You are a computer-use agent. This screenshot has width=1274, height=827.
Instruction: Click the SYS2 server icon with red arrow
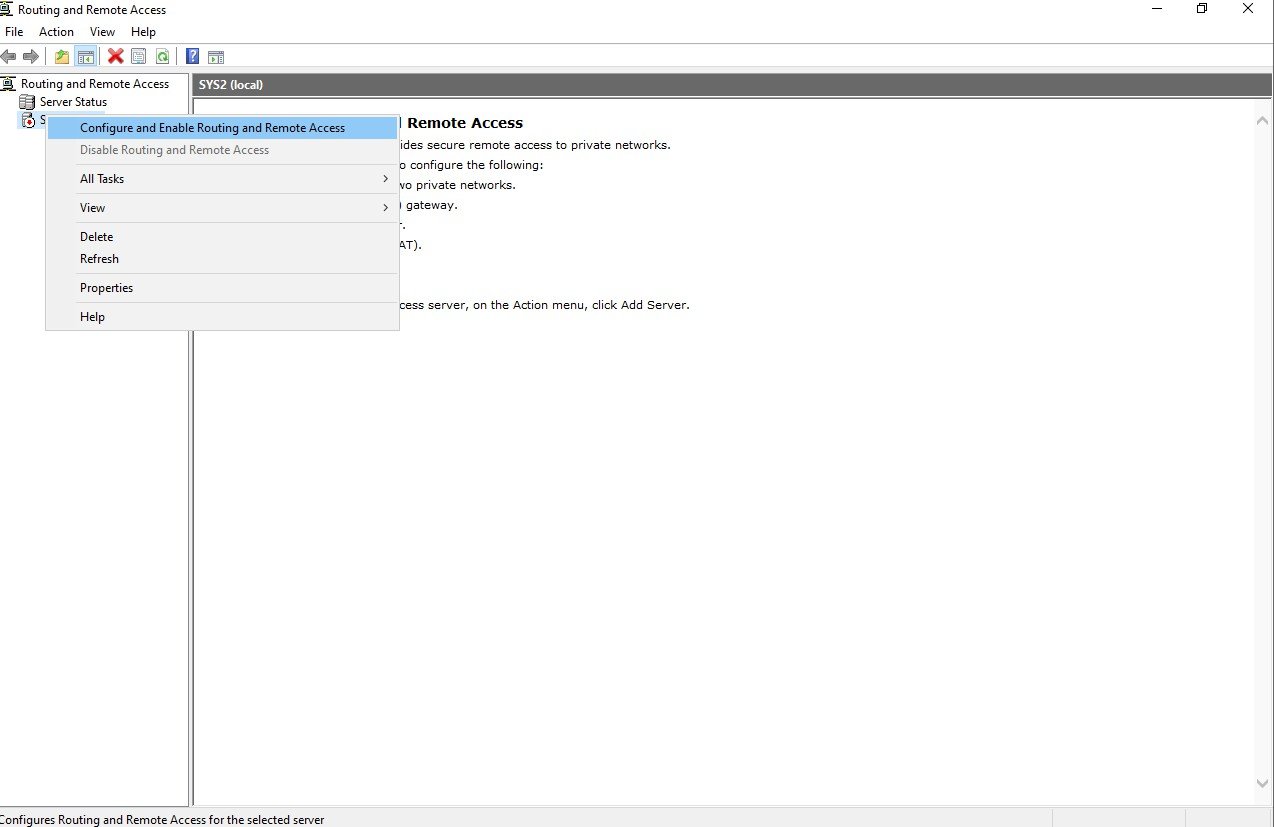28,120
